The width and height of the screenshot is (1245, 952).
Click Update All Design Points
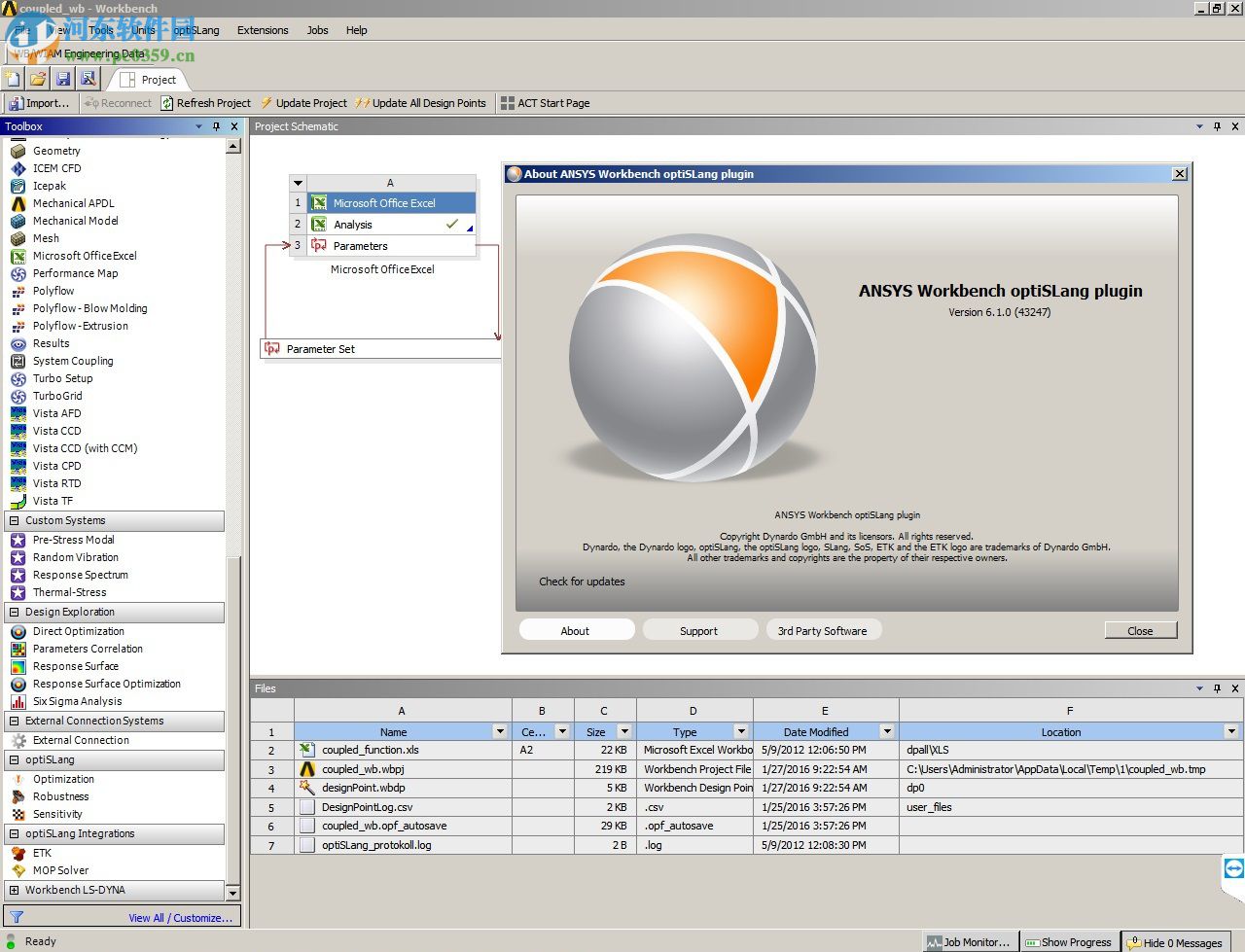(420, 103)
